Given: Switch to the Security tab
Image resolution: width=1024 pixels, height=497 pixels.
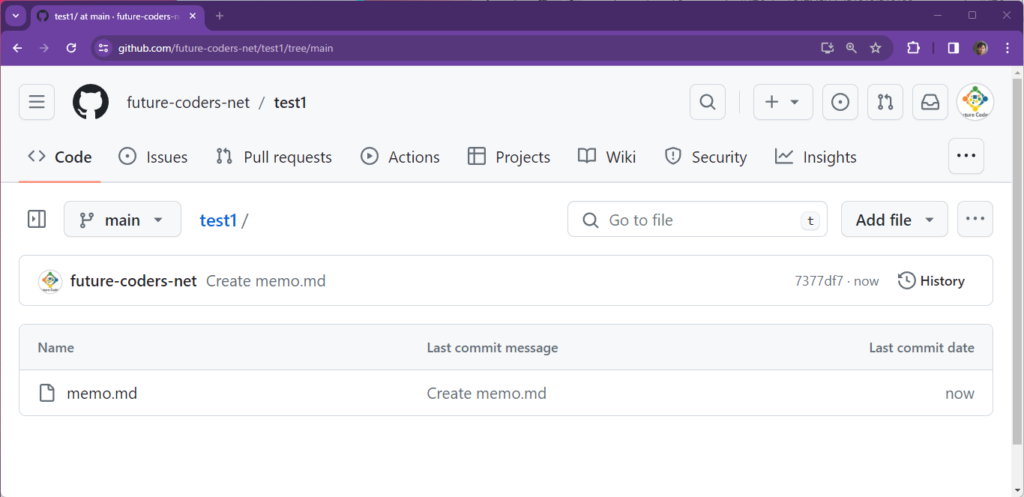Looking at the screenshot, I should (x=705, y=157).
